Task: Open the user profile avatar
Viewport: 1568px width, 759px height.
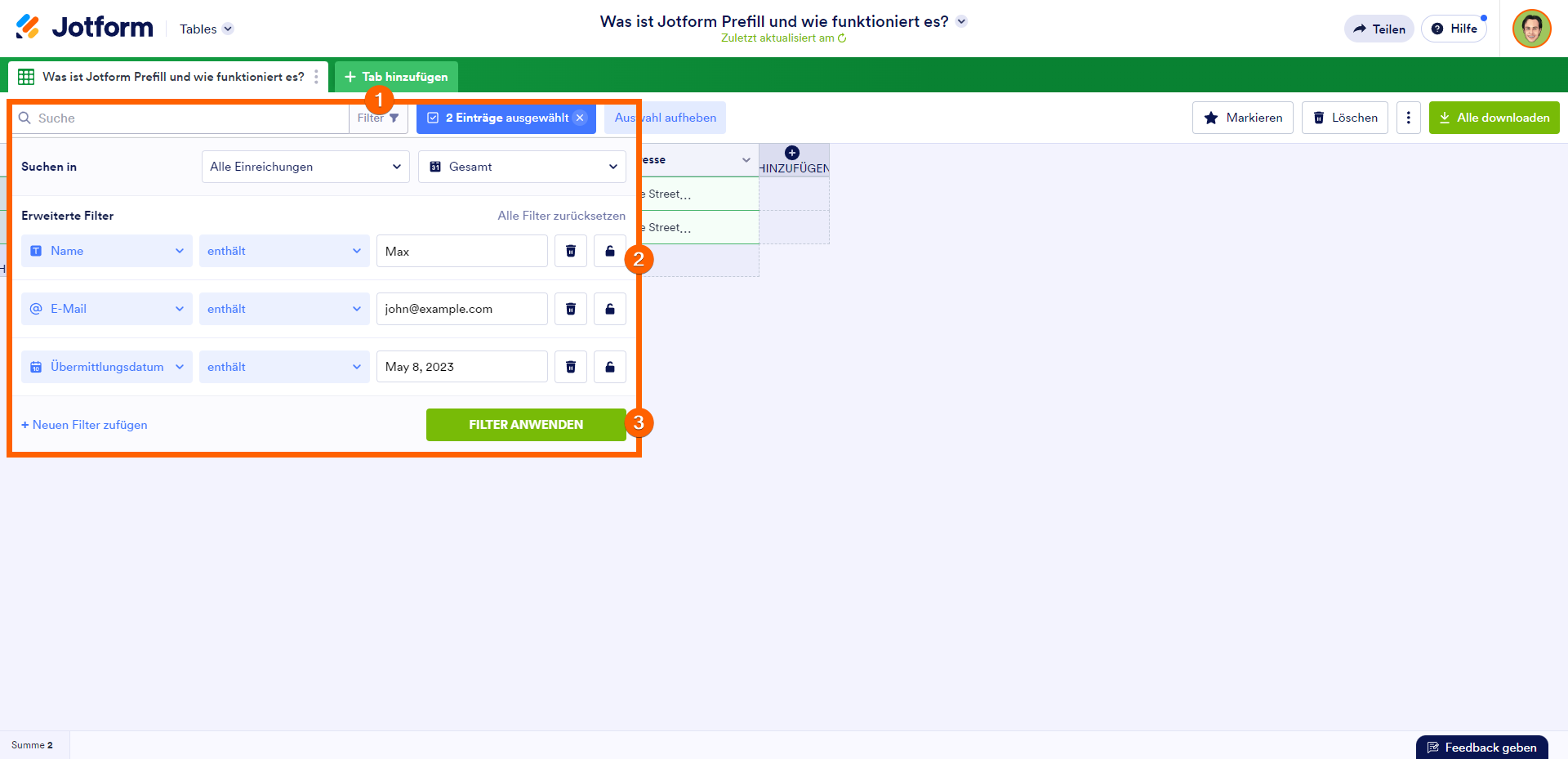Action: click(1531, 29)
